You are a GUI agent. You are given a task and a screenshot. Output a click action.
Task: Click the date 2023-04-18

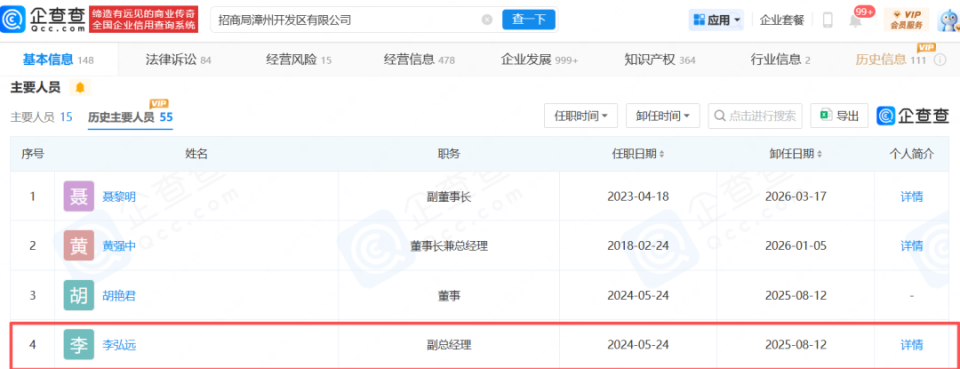pyautogui.click(x=637, y=197)
